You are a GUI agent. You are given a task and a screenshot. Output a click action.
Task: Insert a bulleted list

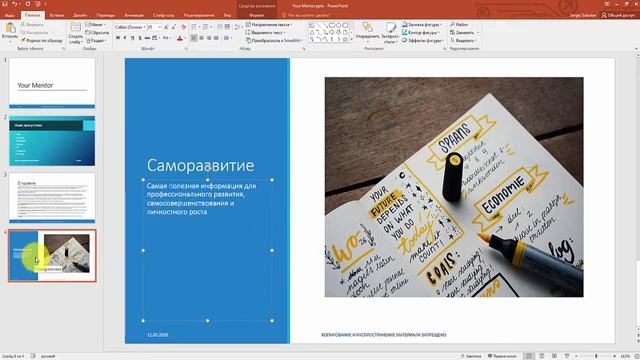pos(194,27)
